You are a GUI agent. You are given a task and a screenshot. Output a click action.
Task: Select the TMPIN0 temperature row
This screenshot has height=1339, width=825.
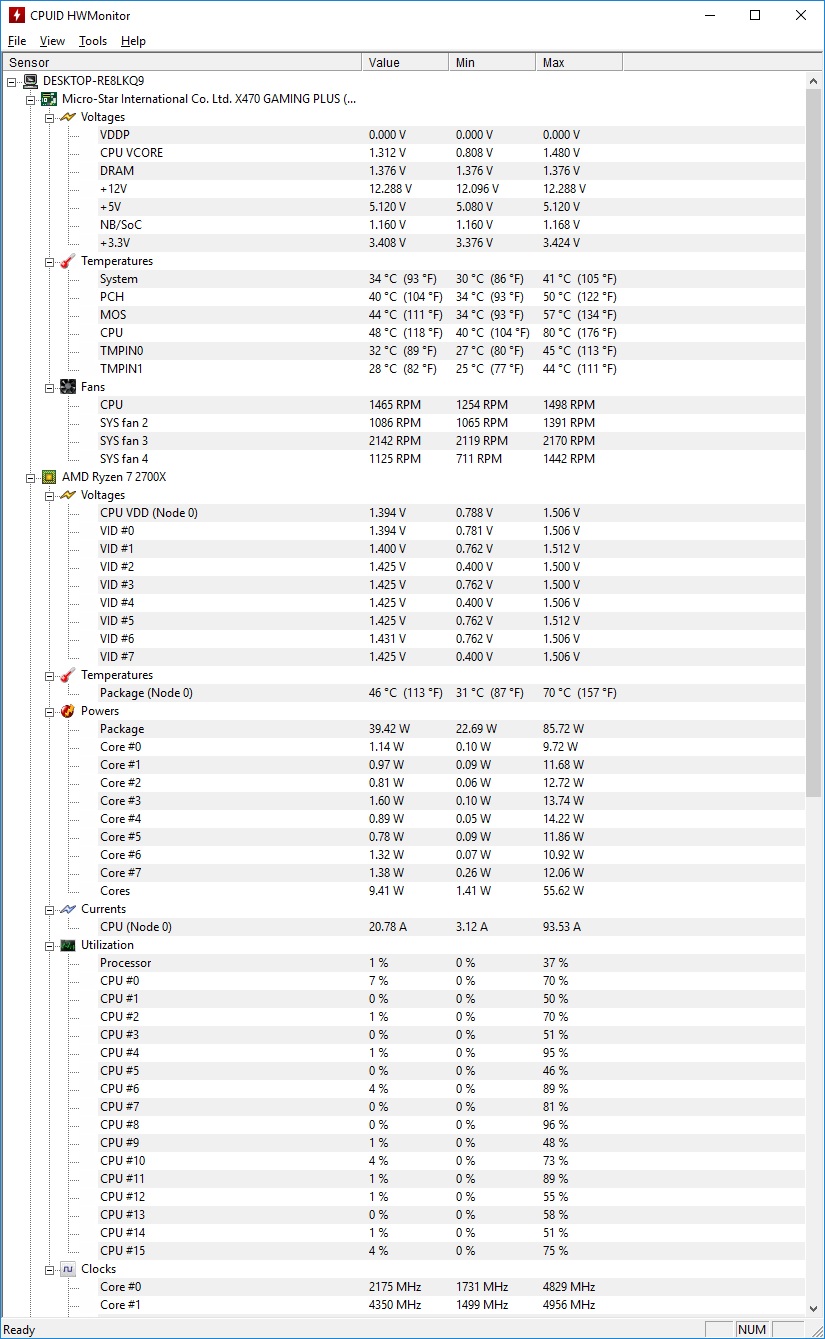[x=403, y=351]
